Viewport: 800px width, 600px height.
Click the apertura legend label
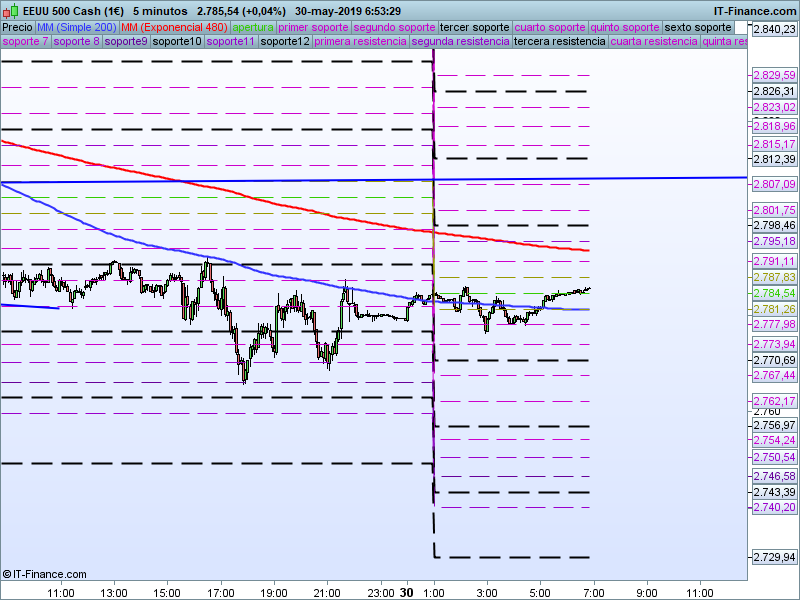(x=253, y=27)
